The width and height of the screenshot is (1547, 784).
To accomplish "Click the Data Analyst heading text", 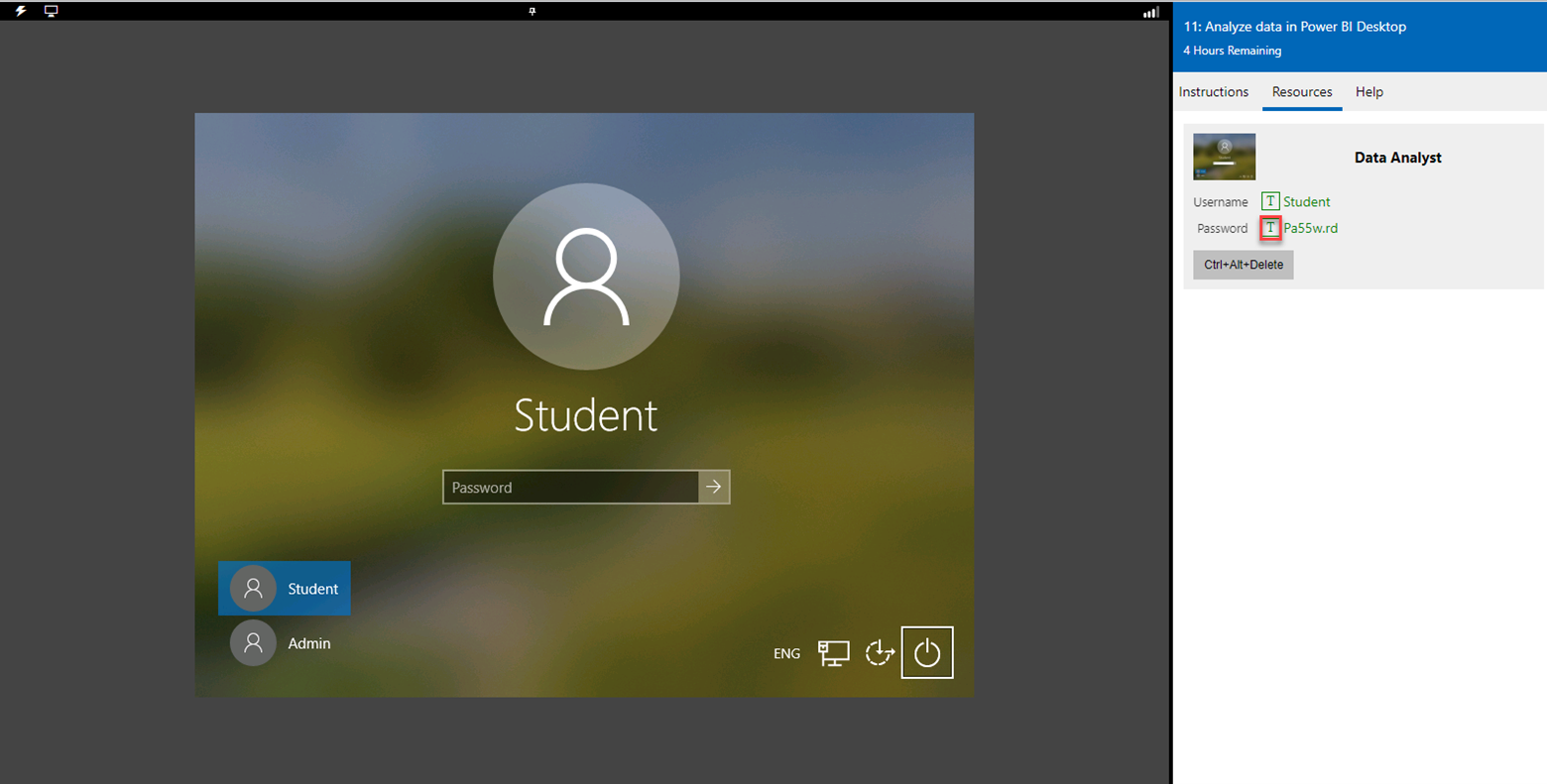I will (1398, 158).
